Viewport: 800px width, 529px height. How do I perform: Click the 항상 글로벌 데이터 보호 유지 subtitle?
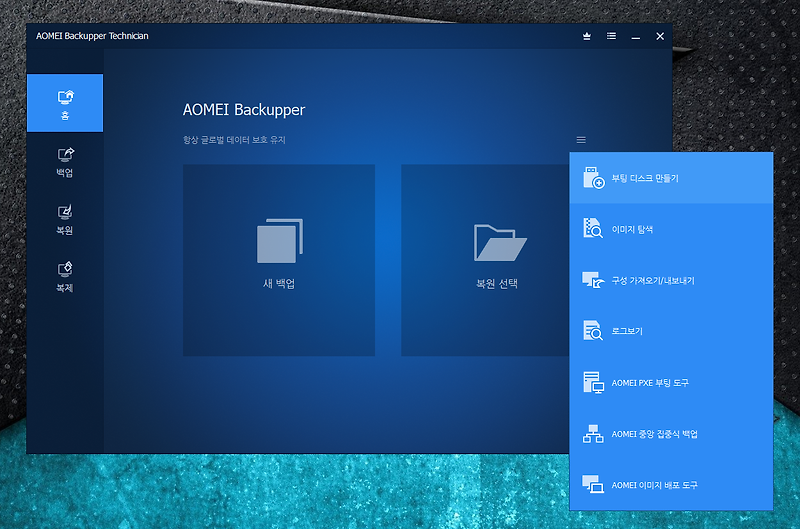(234, 140)
